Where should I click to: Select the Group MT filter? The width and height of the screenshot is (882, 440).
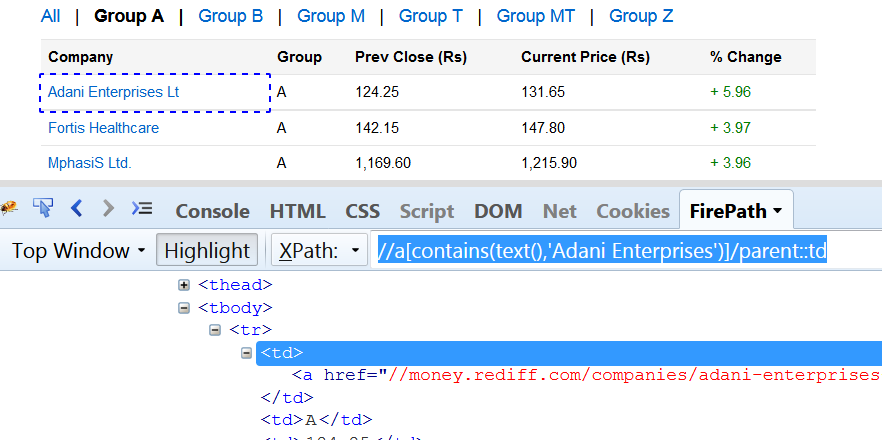(x=536, y=16)
